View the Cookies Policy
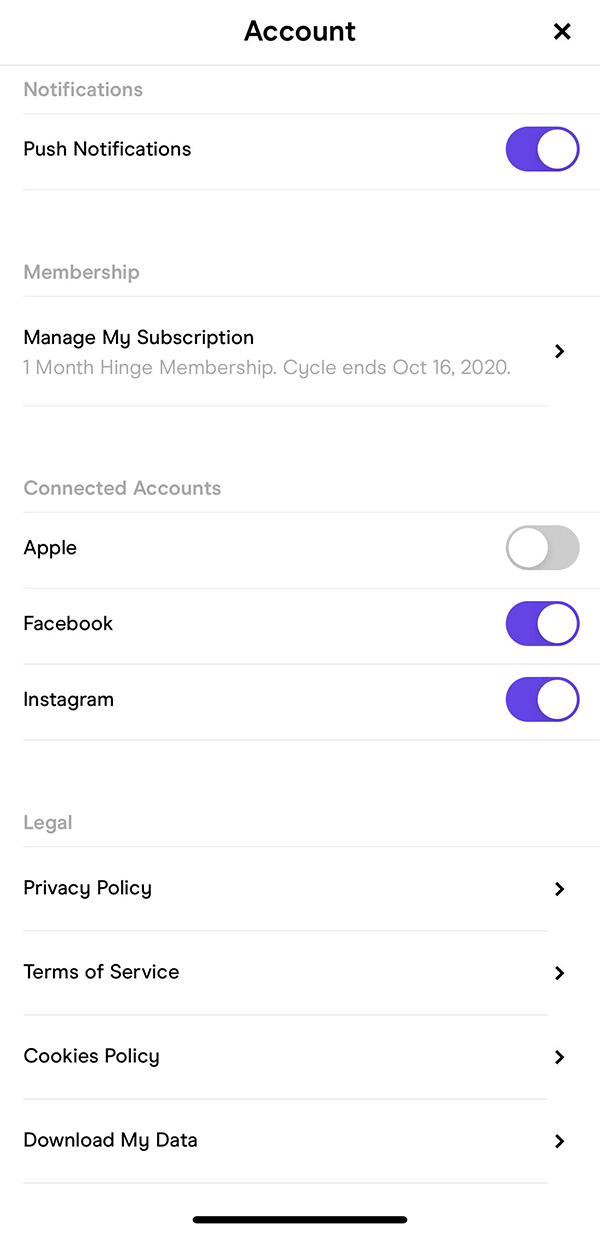The height and width of the screenshot is (1235, 600). coord(91,1056)
